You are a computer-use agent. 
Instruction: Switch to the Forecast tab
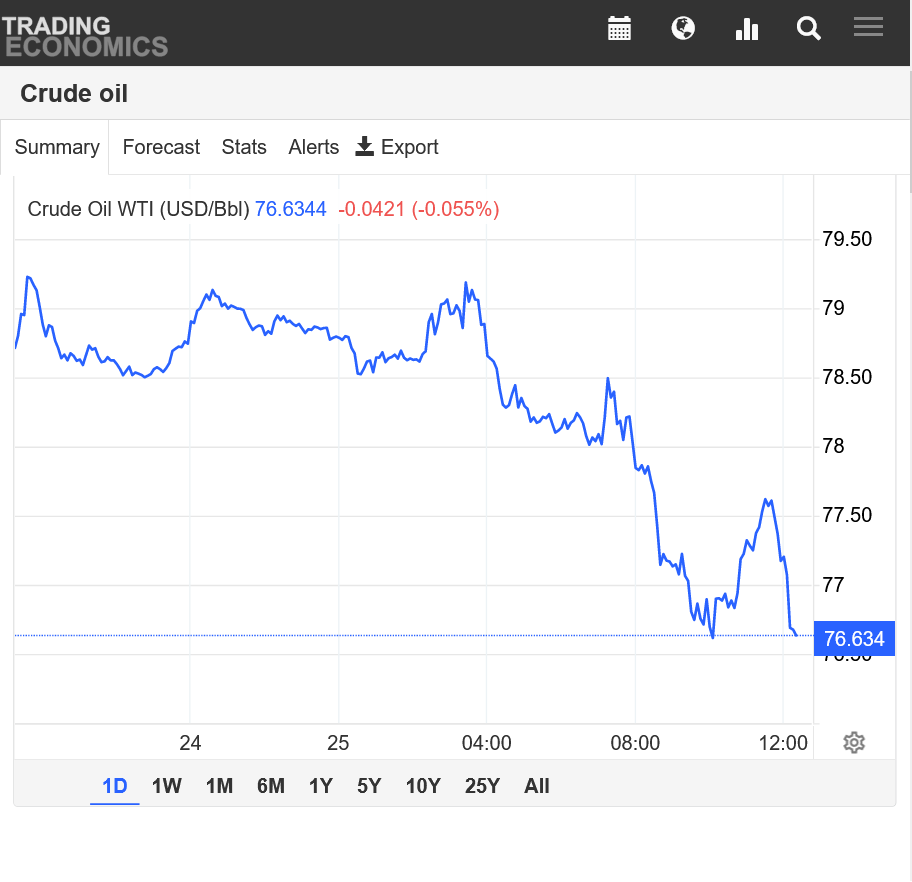(161, 147)
